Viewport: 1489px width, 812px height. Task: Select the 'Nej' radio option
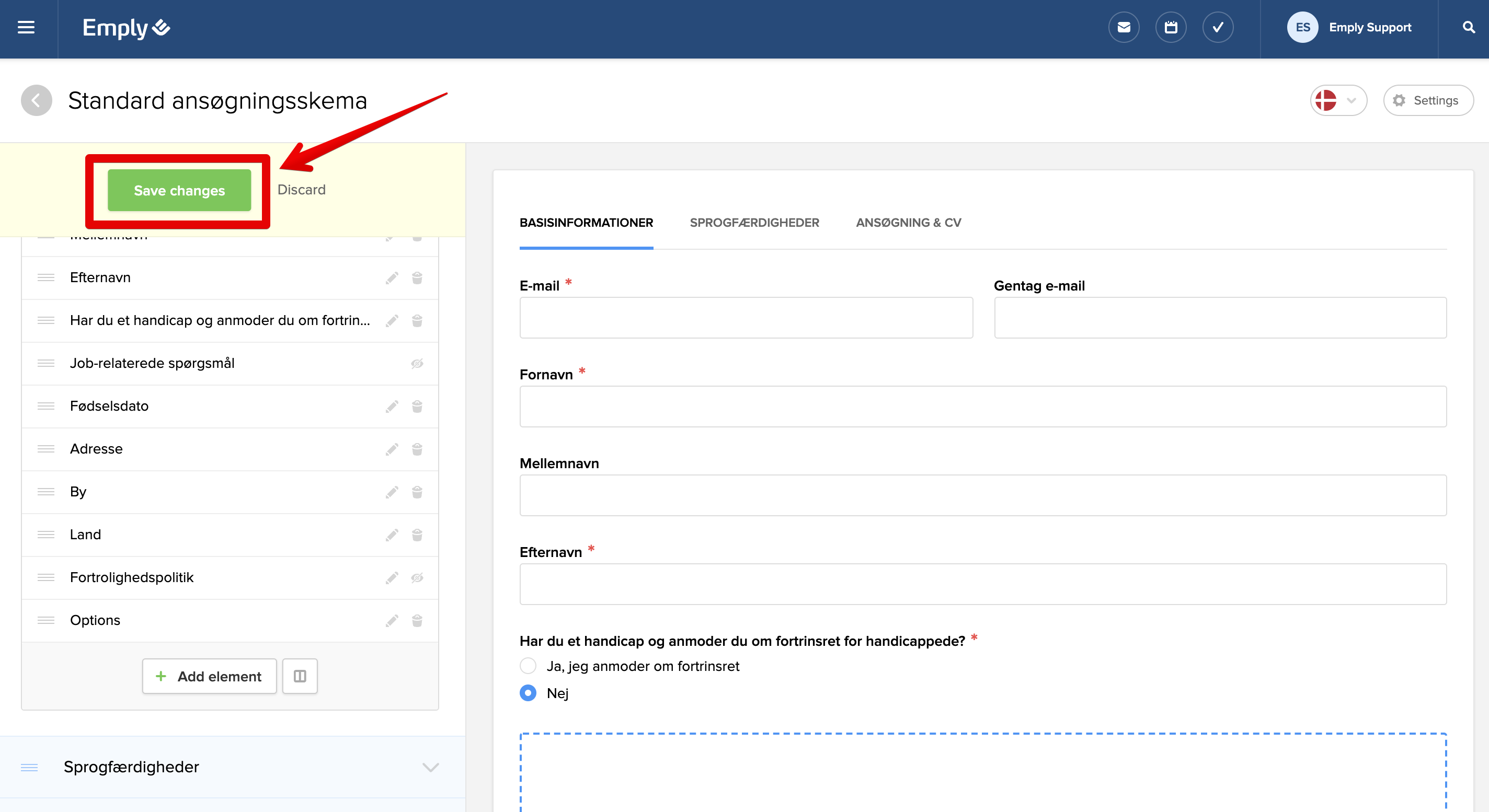pyautogui.click(x=528, y=692)
